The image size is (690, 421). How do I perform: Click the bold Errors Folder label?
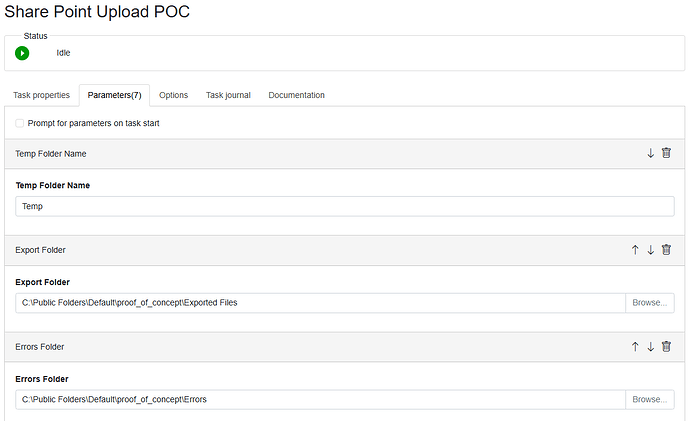click(42, 379)
